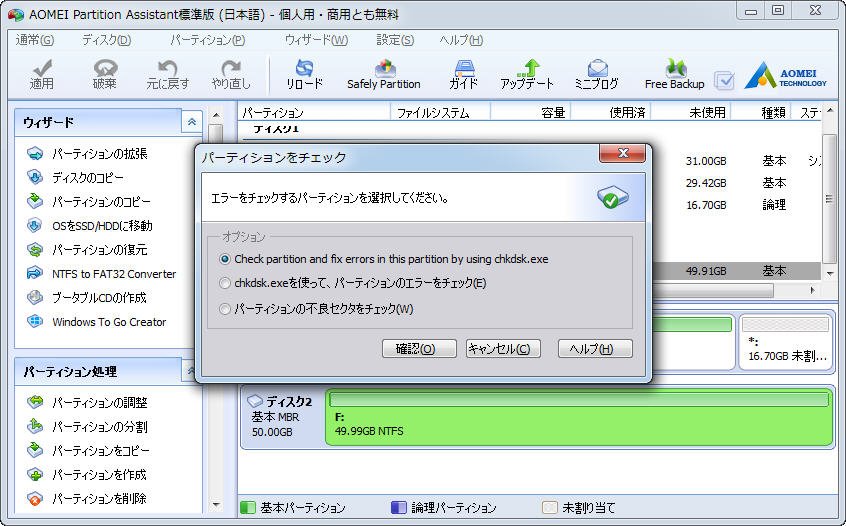Viewport: 846px width, 526px height.
Task: Collapse the パーティション処理 panel
Action: 190,371
